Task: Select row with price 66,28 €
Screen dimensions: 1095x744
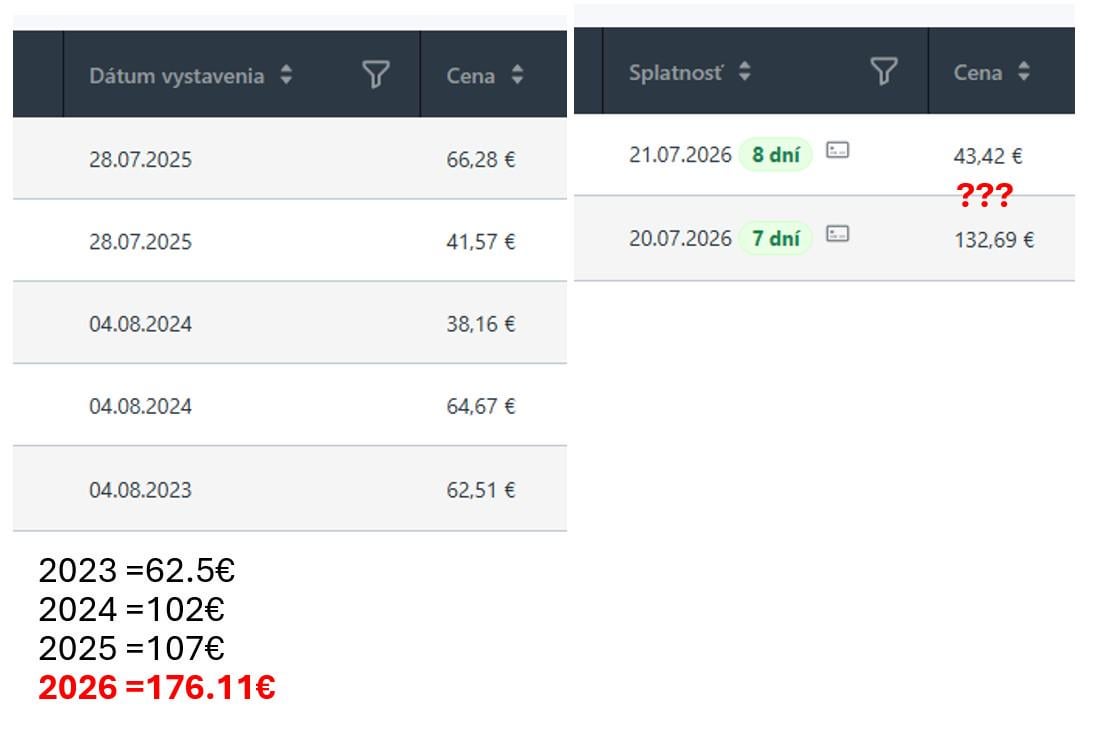Action: click(290, 159)
